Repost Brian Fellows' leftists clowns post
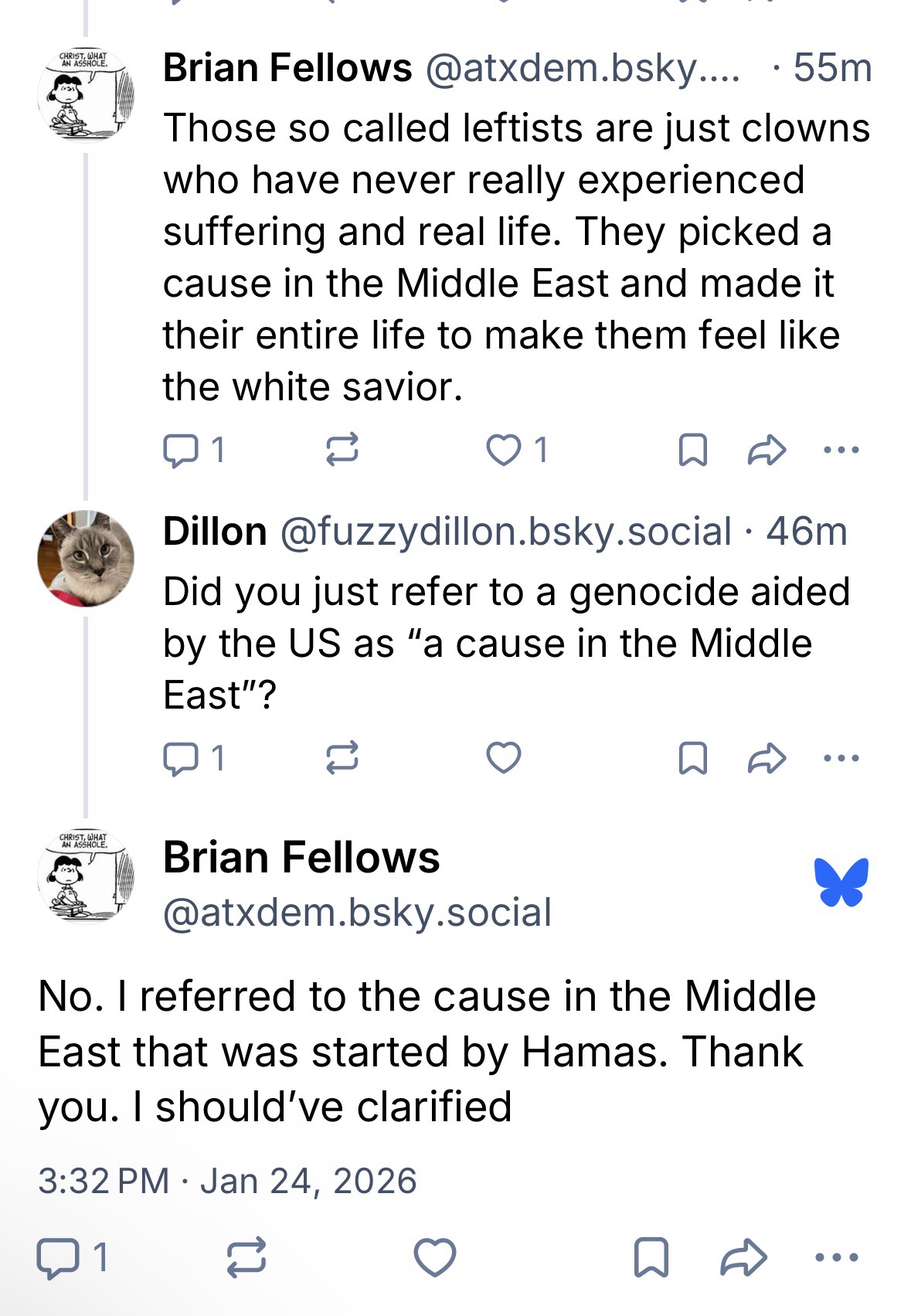 pos(341,450)
